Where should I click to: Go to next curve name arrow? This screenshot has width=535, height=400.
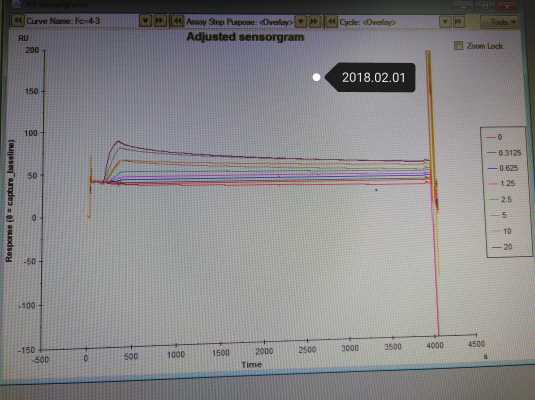point(159,21)
